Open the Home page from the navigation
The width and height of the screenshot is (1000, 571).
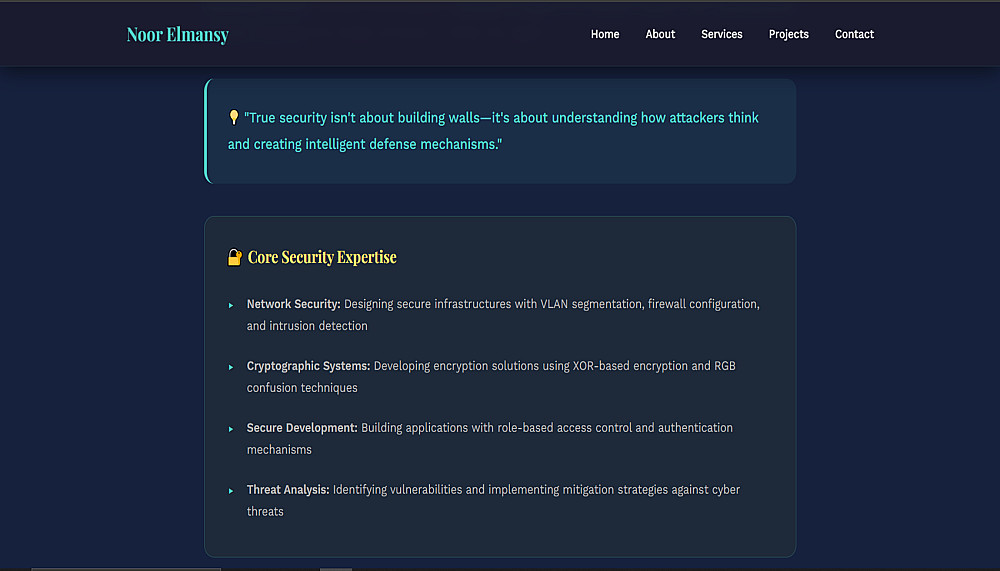click(x=605, y=34)
